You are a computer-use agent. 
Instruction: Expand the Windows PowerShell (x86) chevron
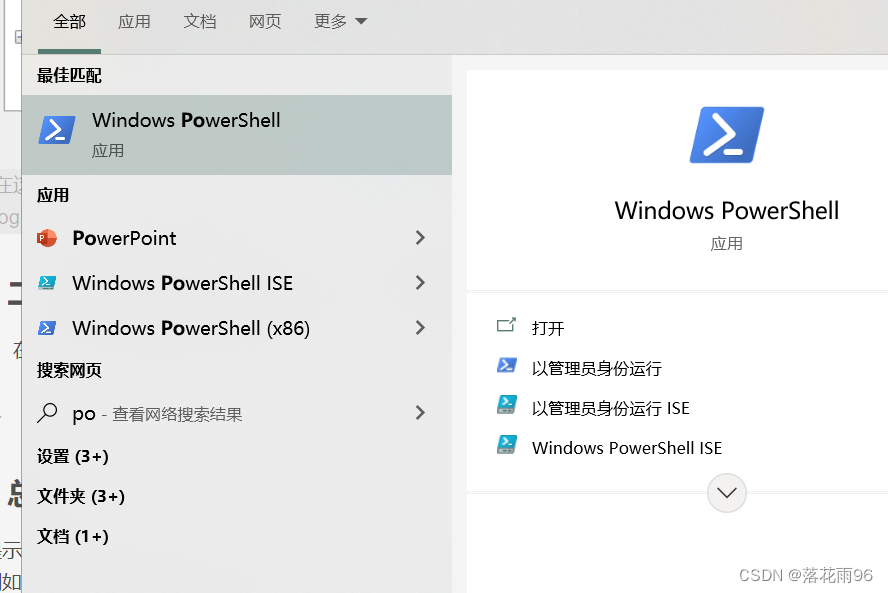click(x=420, y=328)
